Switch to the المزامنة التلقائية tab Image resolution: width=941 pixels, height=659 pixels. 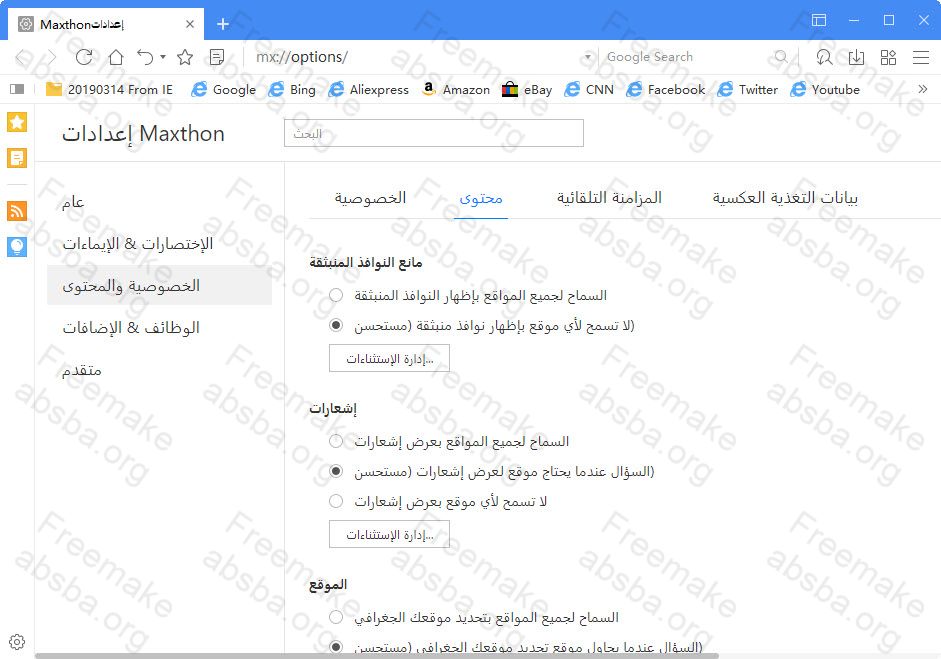tap(609, 198)
